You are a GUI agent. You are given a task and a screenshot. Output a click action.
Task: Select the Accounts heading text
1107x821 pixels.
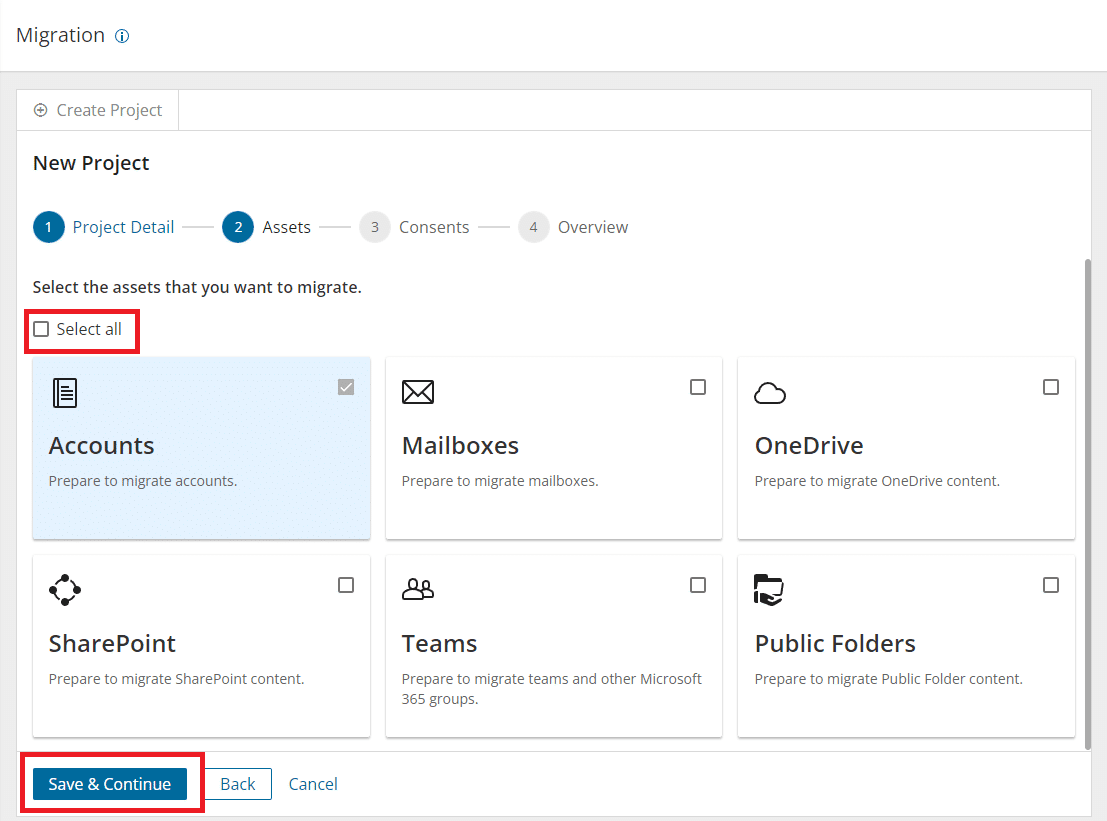102,445
